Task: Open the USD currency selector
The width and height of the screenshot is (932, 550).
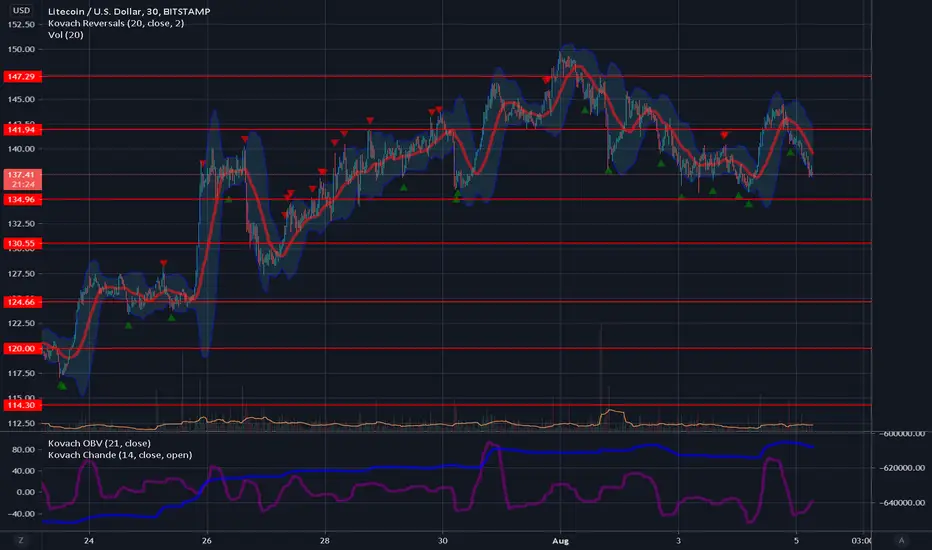Action: coord(21,10)
